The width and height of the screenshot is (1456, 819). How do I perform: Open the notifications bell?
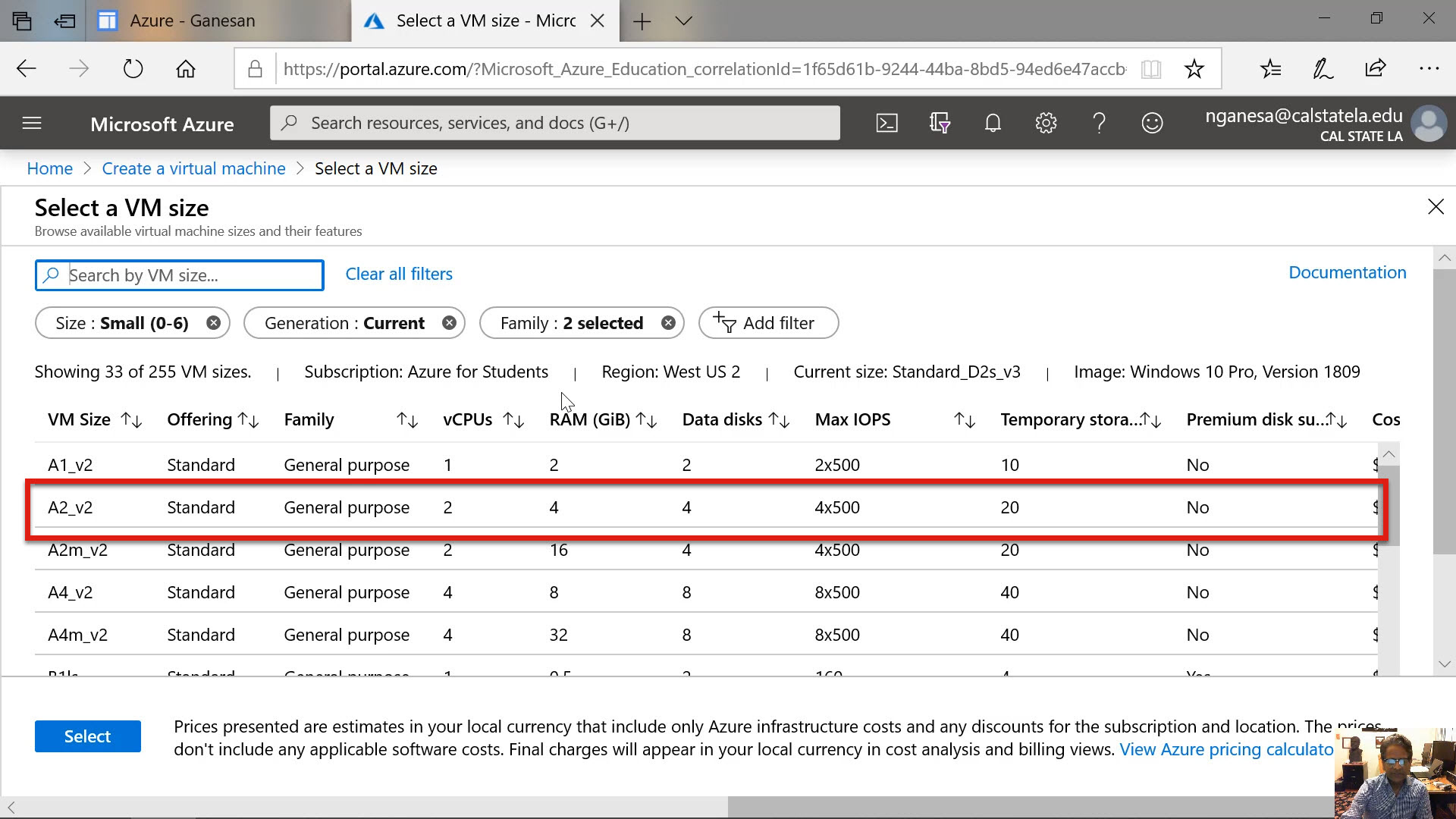tap(993, 123)
